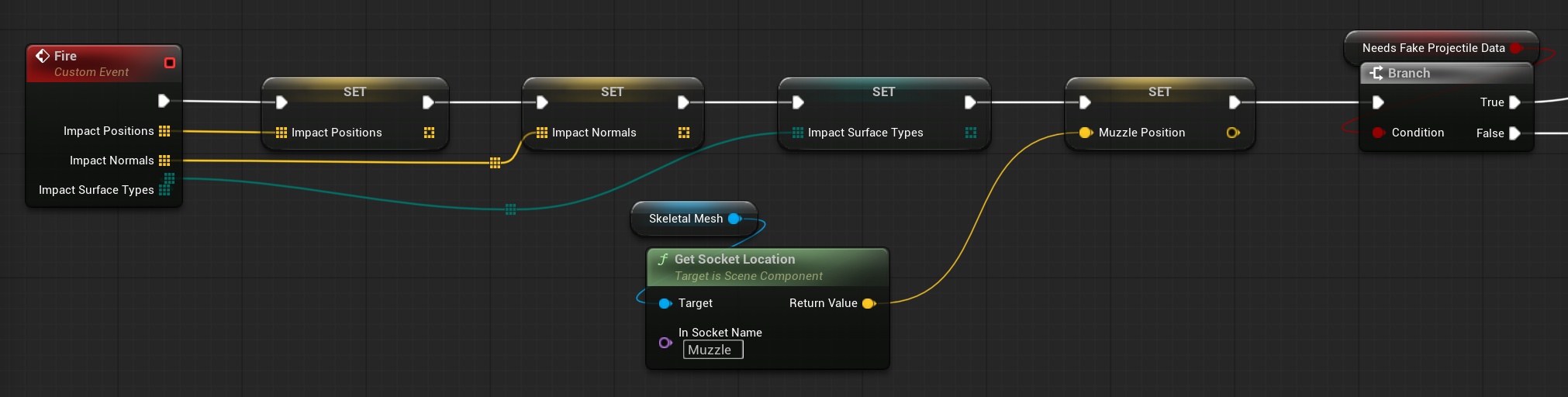The width and height of the screenshot is (1568, 397).
Task: Click the teal reroute node on Surface Types wire
Action: click(x=510, y=209)
